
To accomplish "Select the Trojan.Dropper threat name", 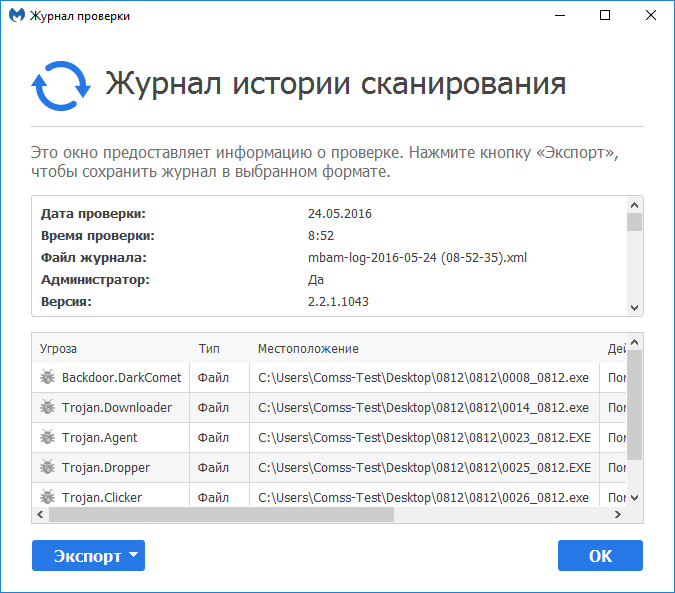I will pos(106,468).
